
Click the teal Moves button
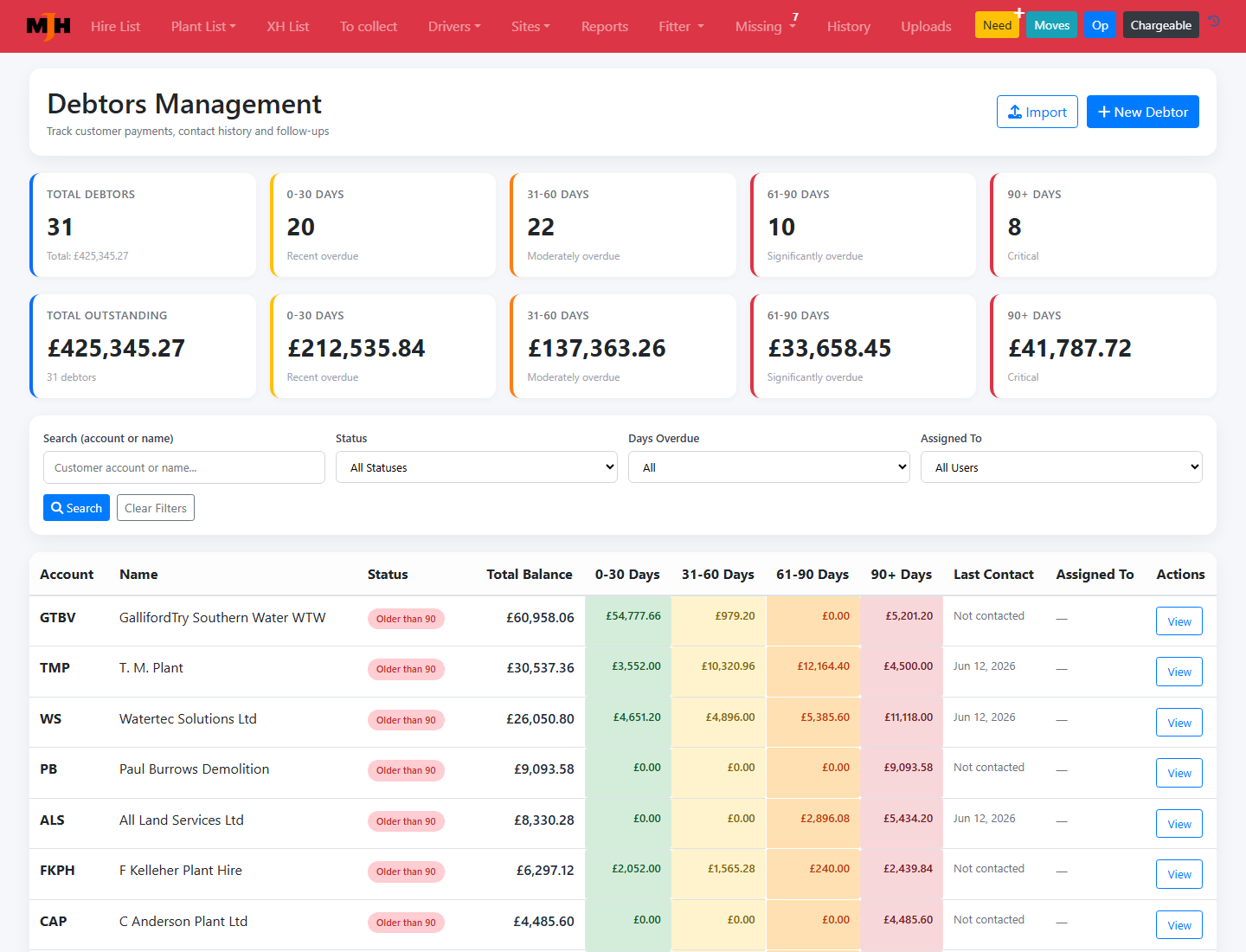pyautogui.click(x=1051, y=25)
